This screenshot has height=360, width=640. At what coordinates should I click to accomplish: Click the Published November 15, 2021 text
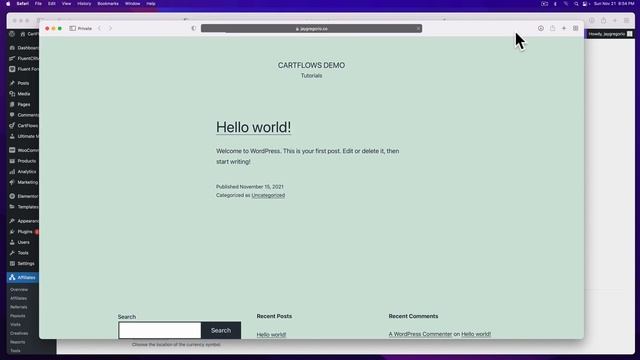[x=250, y=187]
